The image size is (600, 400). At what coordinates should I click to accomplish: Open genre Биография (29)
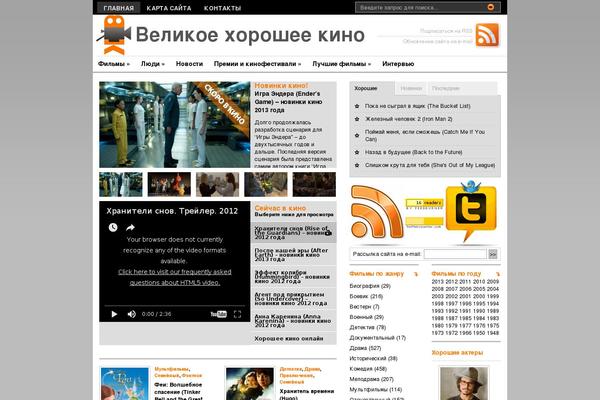click(x=370, y=286)
